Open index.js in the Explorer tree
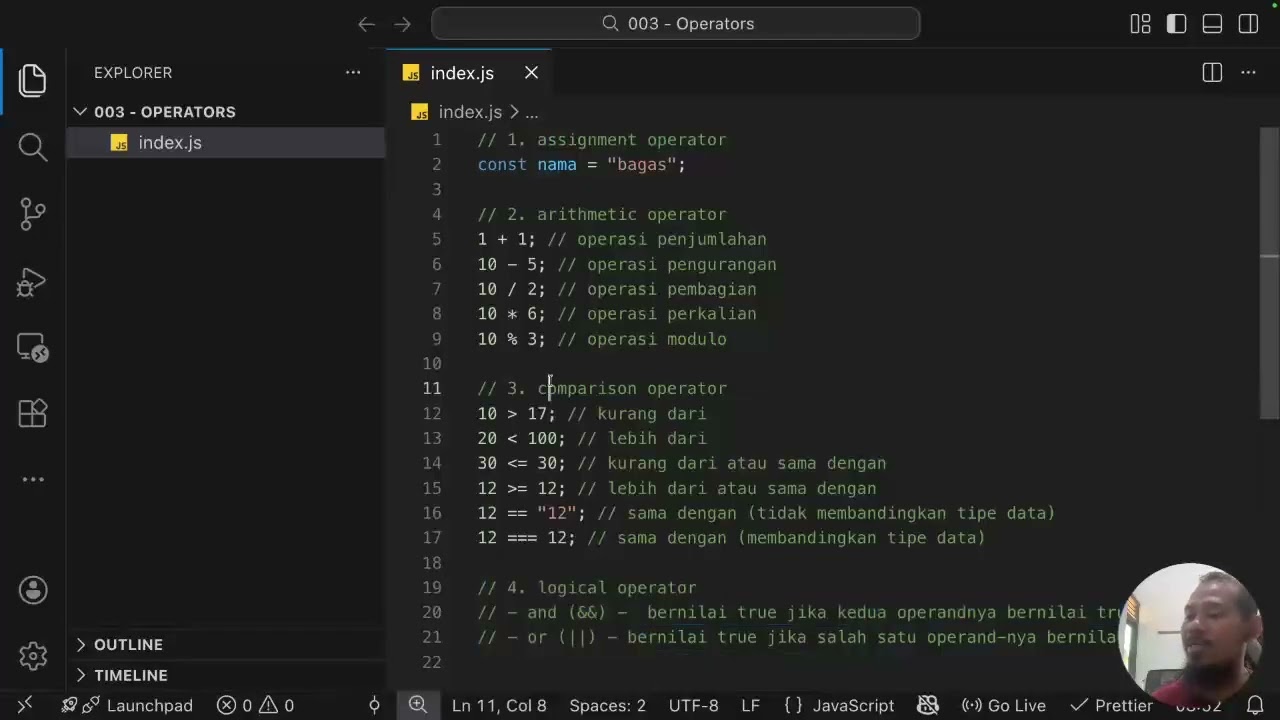Screen dimensions: 1280x720 tap(226, 143)
